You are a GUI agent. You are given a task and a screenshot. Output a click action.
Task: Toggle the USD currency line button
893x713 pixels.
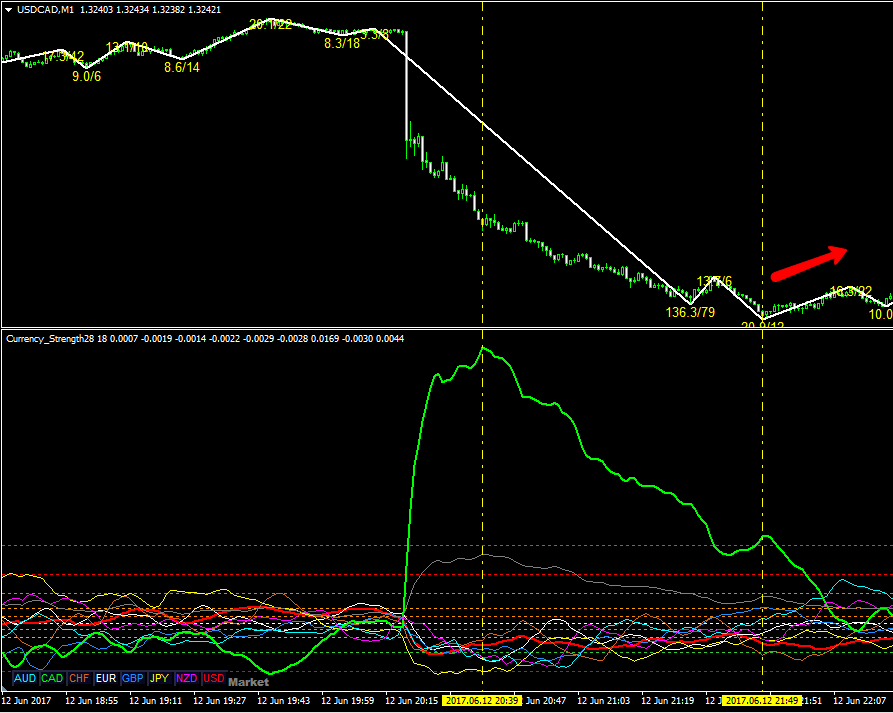pyautogui.click(x=214, y=679)
